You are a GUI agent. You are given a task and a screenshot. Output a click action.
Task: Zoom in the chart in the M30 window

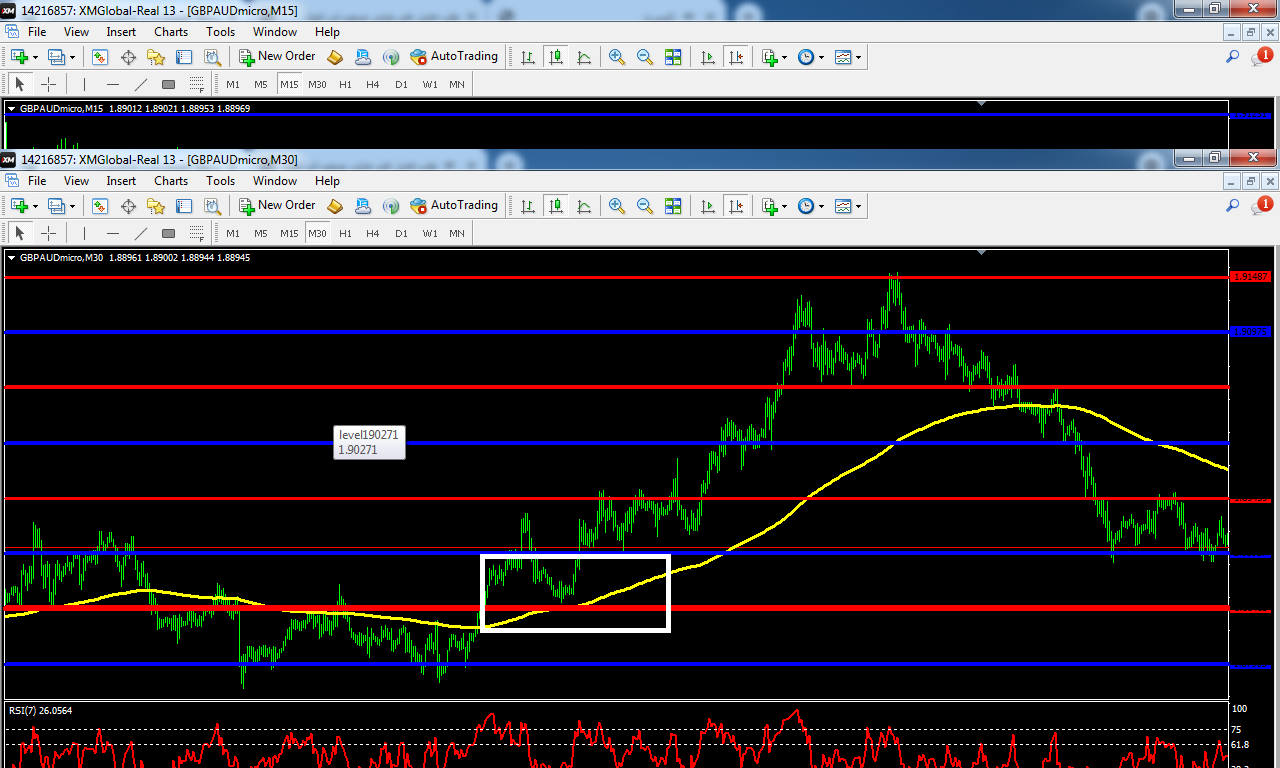point(617,206)
